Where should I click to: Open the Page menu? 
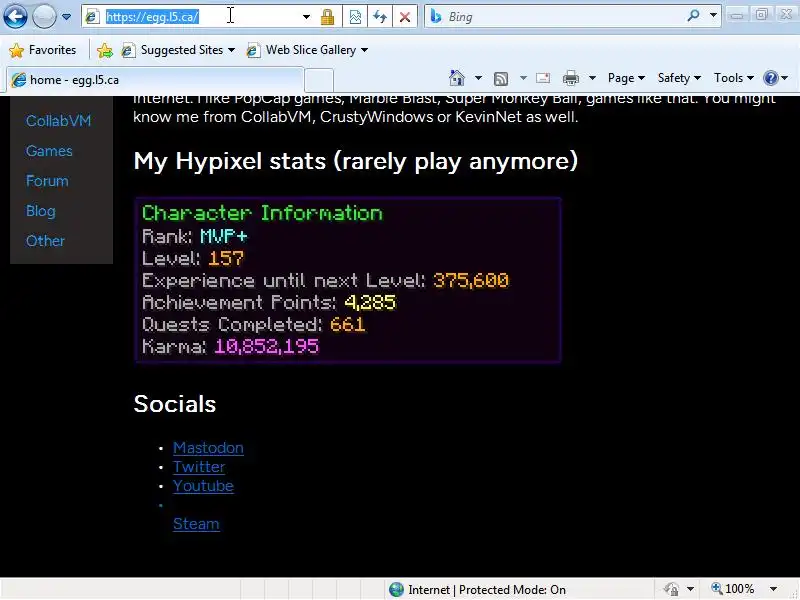[627, 78]
